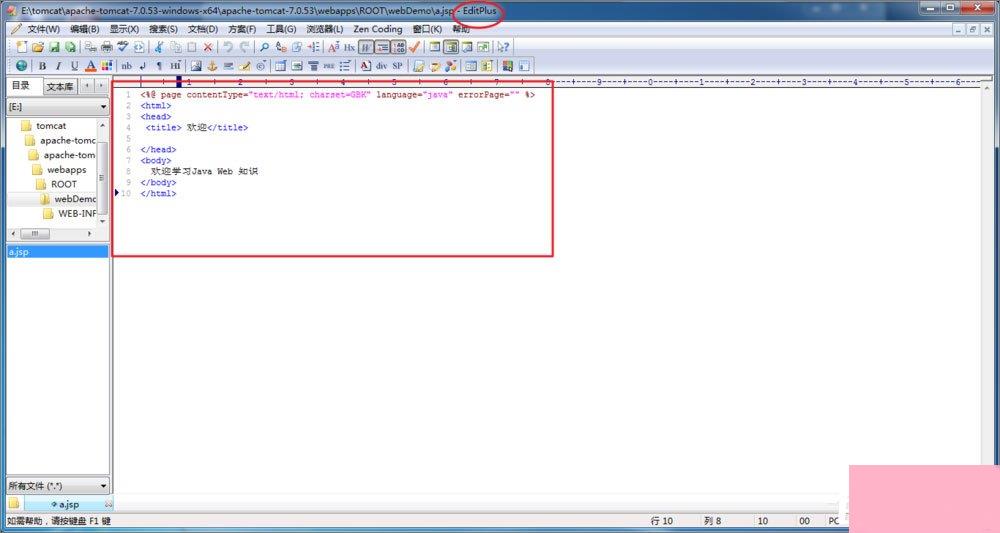Toggle directory window panel button

[x=451, y=47]
